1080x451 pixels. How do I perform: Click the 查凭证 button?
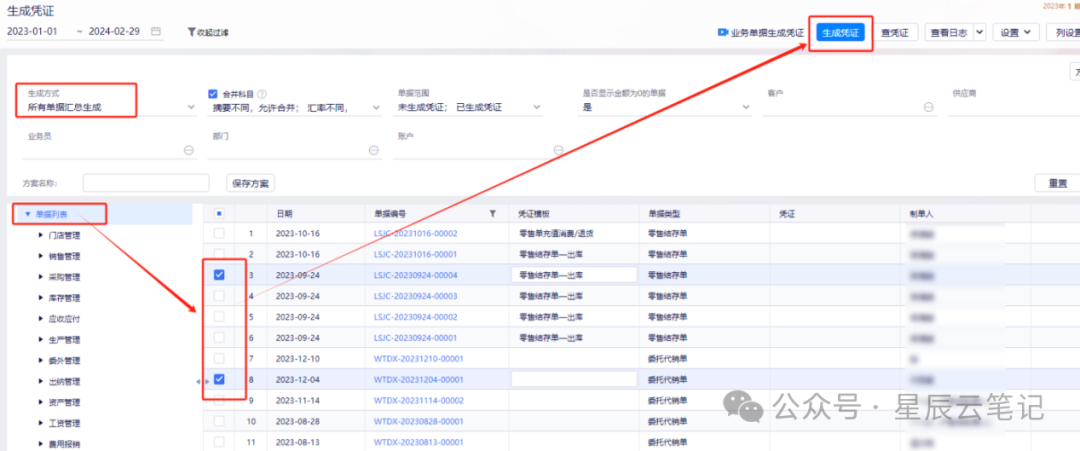coord(895,32)
